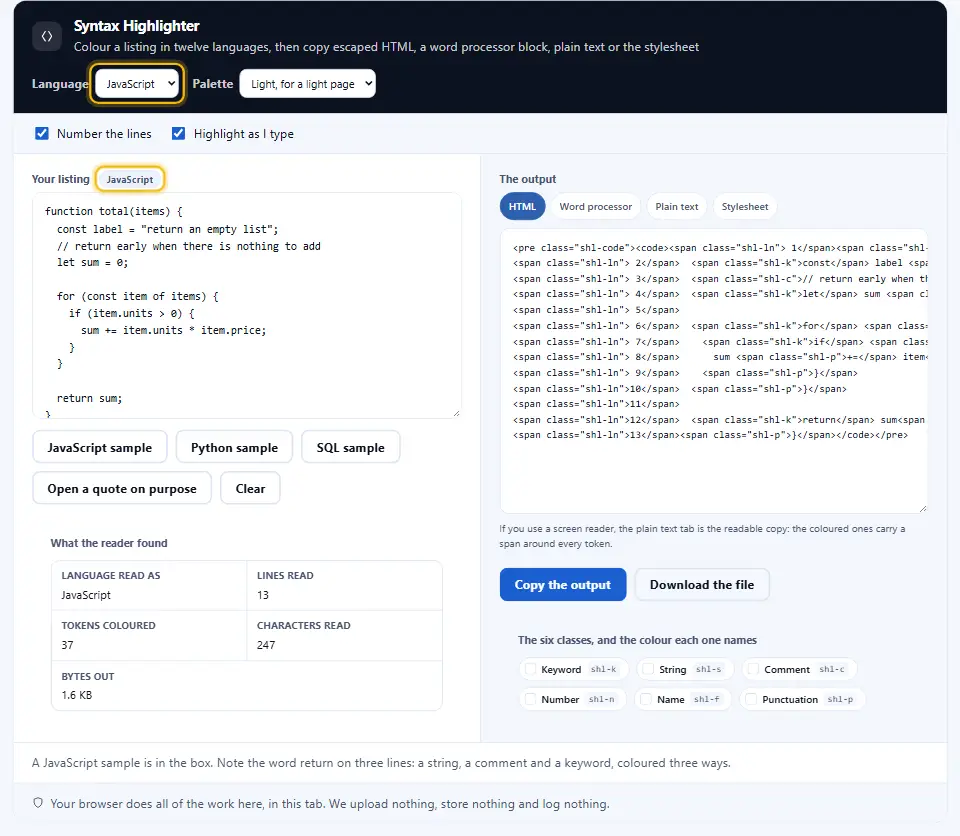
Task: Click the Lines read value 13
Action: click(263, 595)
